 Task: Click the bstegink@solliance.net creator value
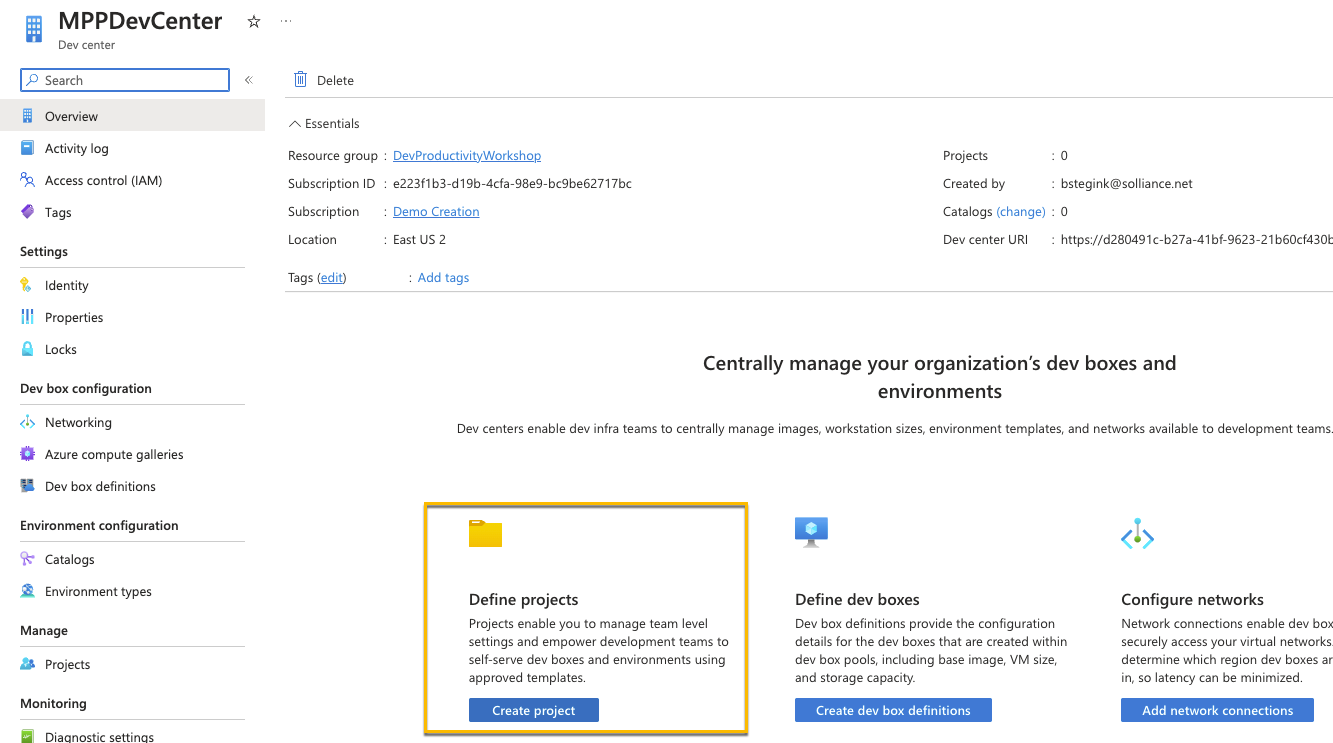(1127, 184)
